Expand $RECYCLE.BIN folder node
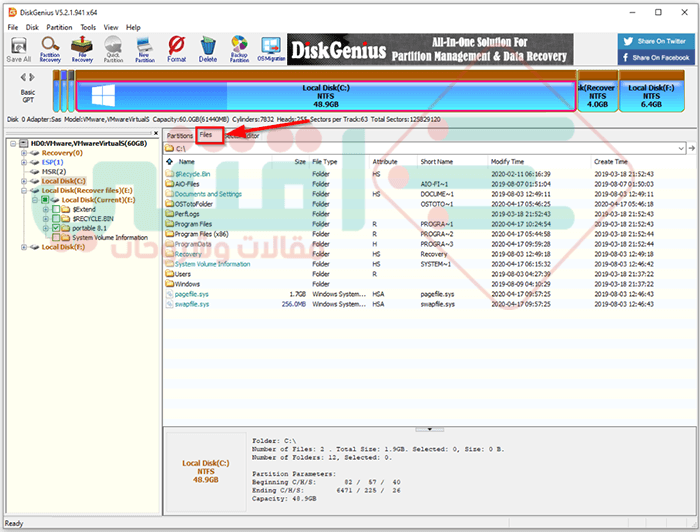This screenshot has width=700, height=532. [x=46, y=218]
